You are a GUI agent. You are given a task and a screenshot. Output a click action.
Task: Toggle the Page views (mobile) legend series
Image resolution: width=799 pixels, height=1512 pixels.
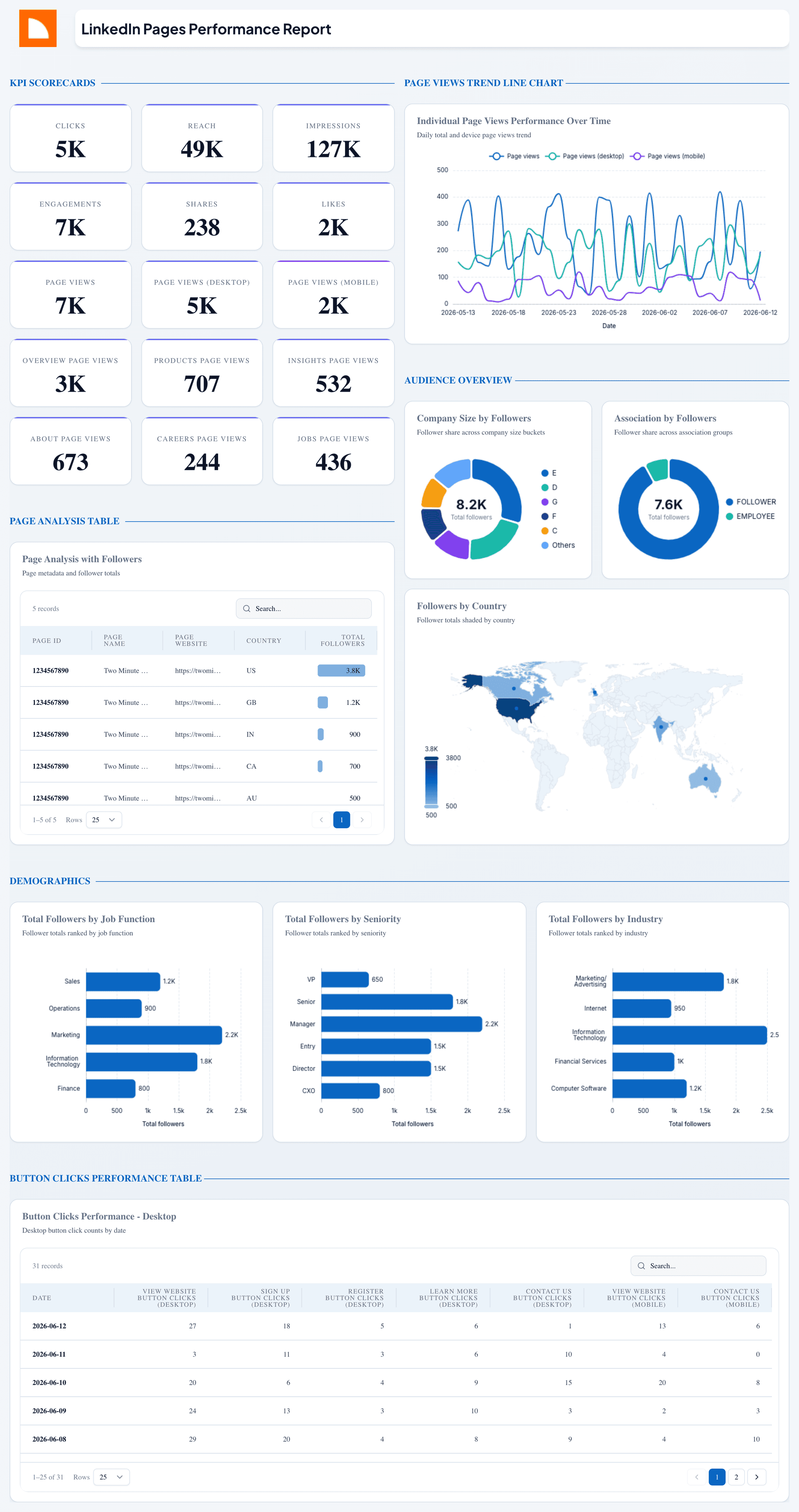pos(667,156)
